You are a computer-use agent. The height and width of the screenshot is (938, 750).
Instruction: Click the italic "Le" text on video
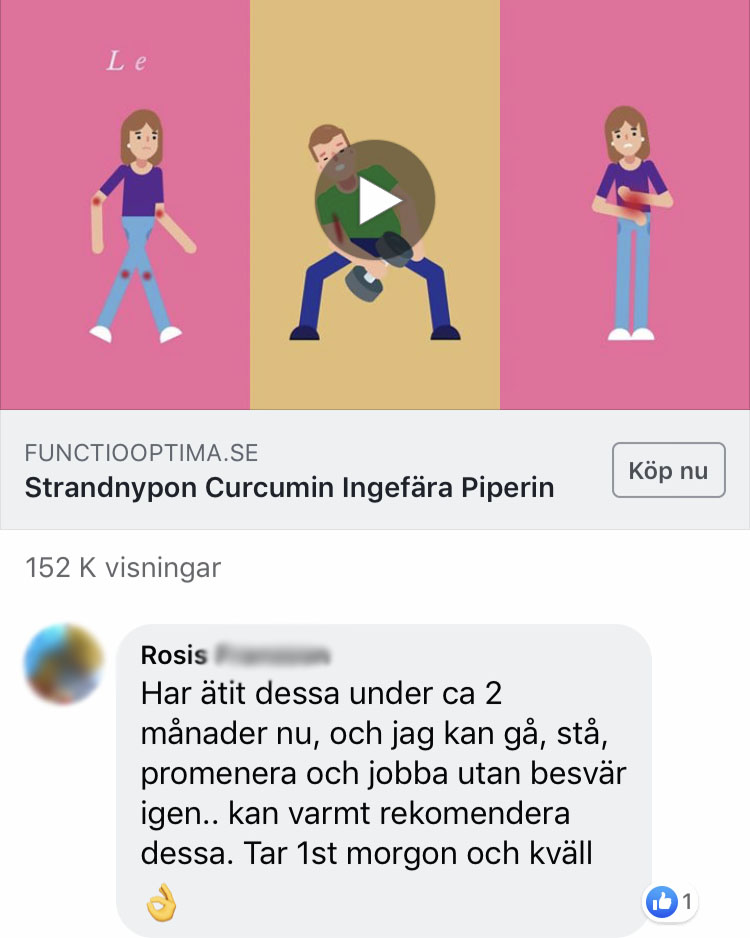pos(126,61)
